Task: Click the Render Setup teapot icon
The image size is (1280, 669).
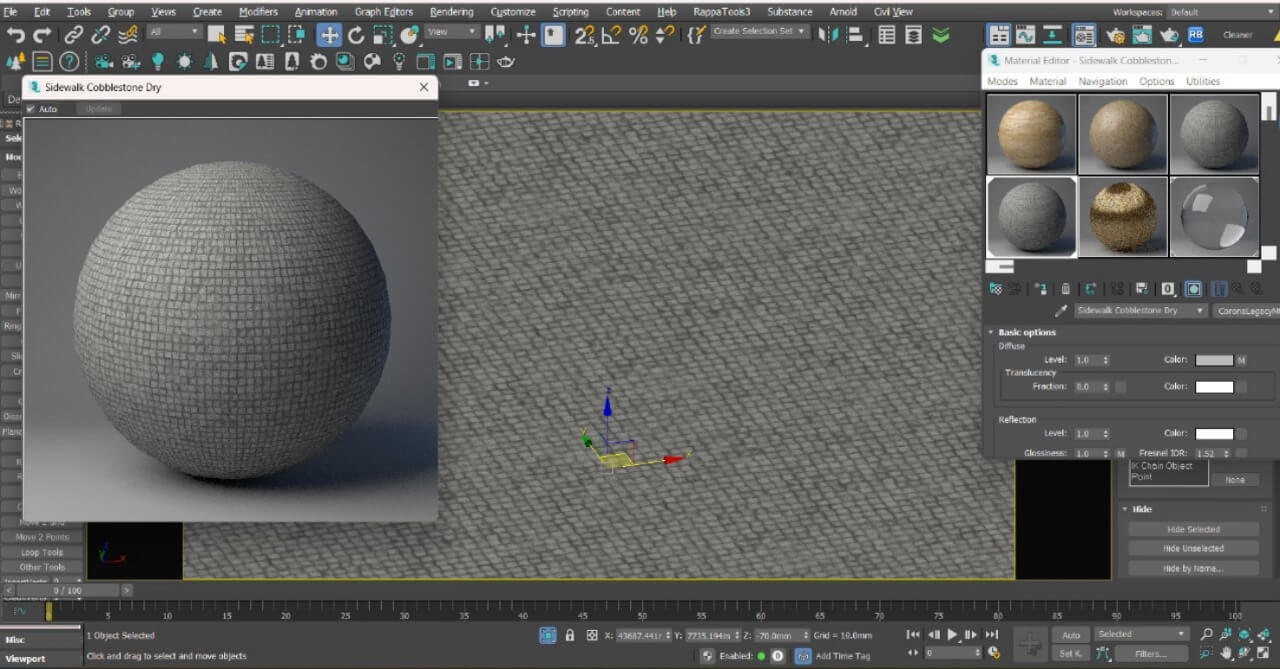Action: (x=1114, y=35)
